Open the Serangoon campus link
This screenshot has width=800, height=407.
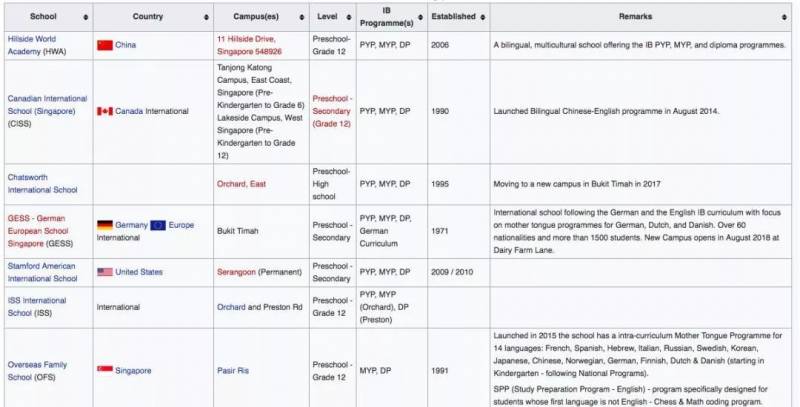pyautogui.click(x=238, y=272)
